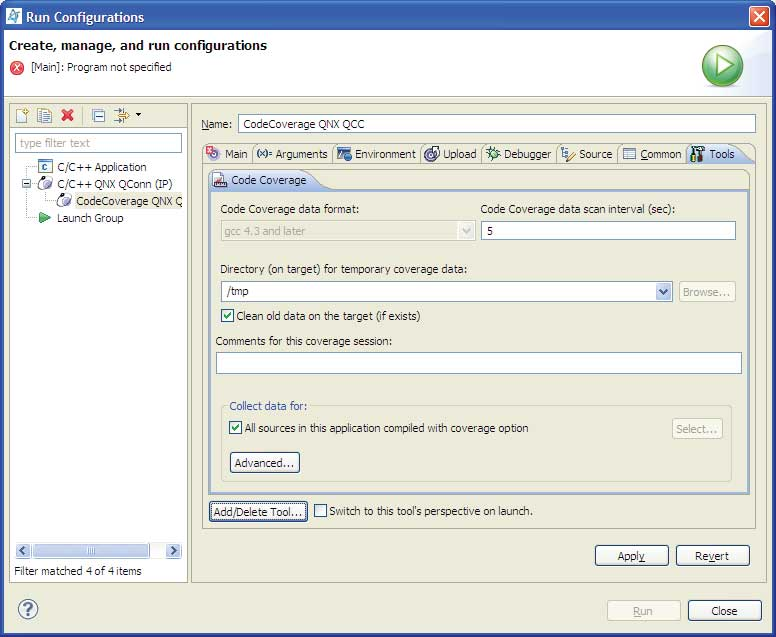Image resolution: width=776 pixels, height=637 pixels.
Task: Open the Environment tab
Action: pyautogui.click(x=376, y=154)
